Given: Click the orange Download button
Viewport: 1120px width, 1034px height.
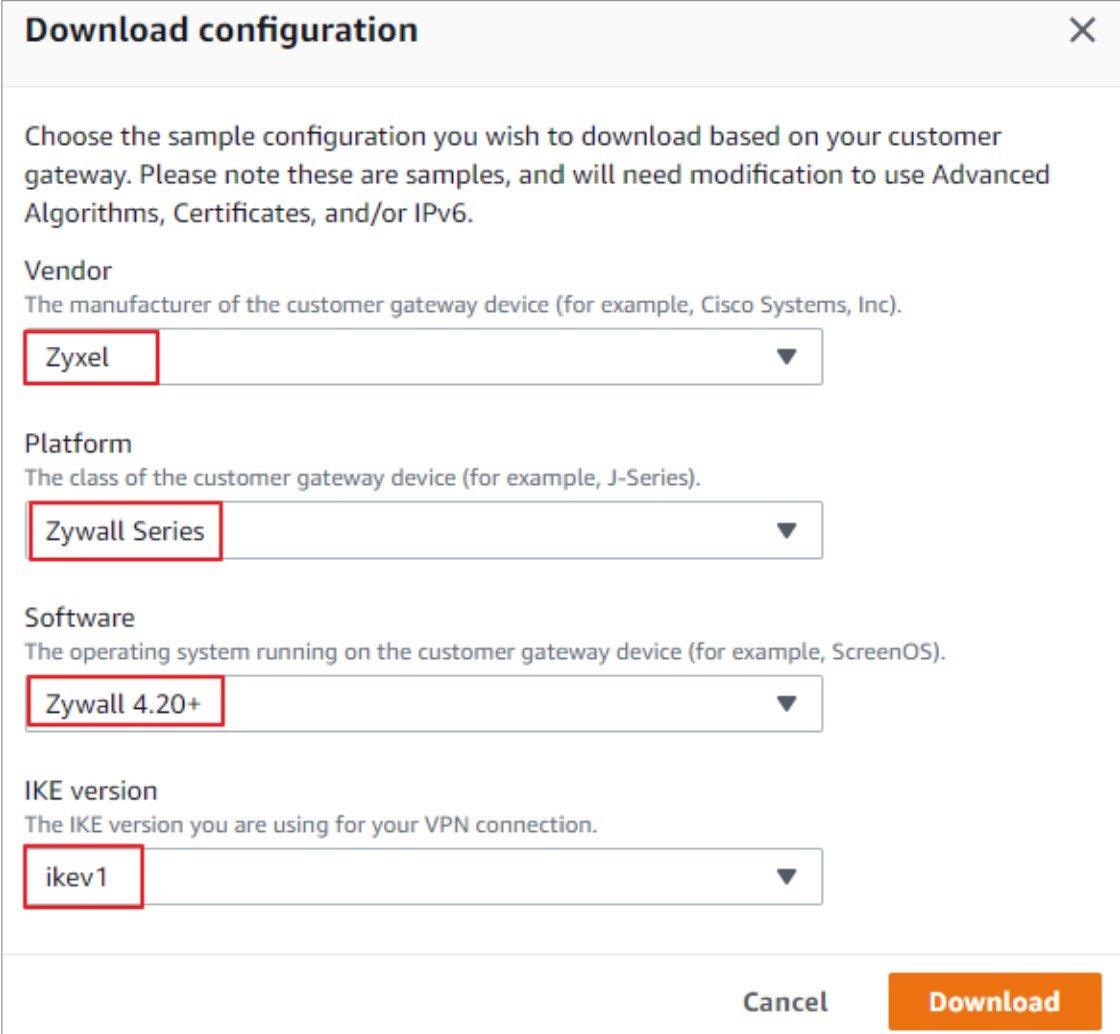Looking at the screenshot, I should point(994,1001).
